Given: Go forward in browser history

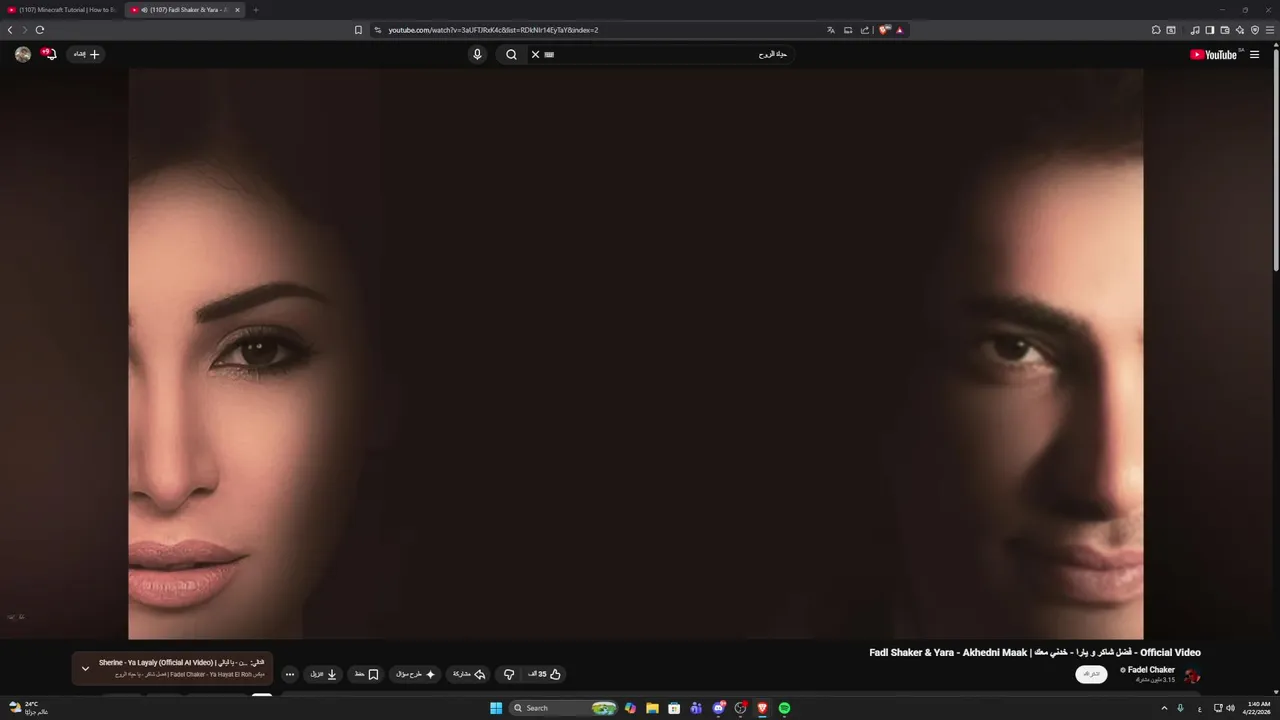Looking at the screenshot, I should coord(25,30).
